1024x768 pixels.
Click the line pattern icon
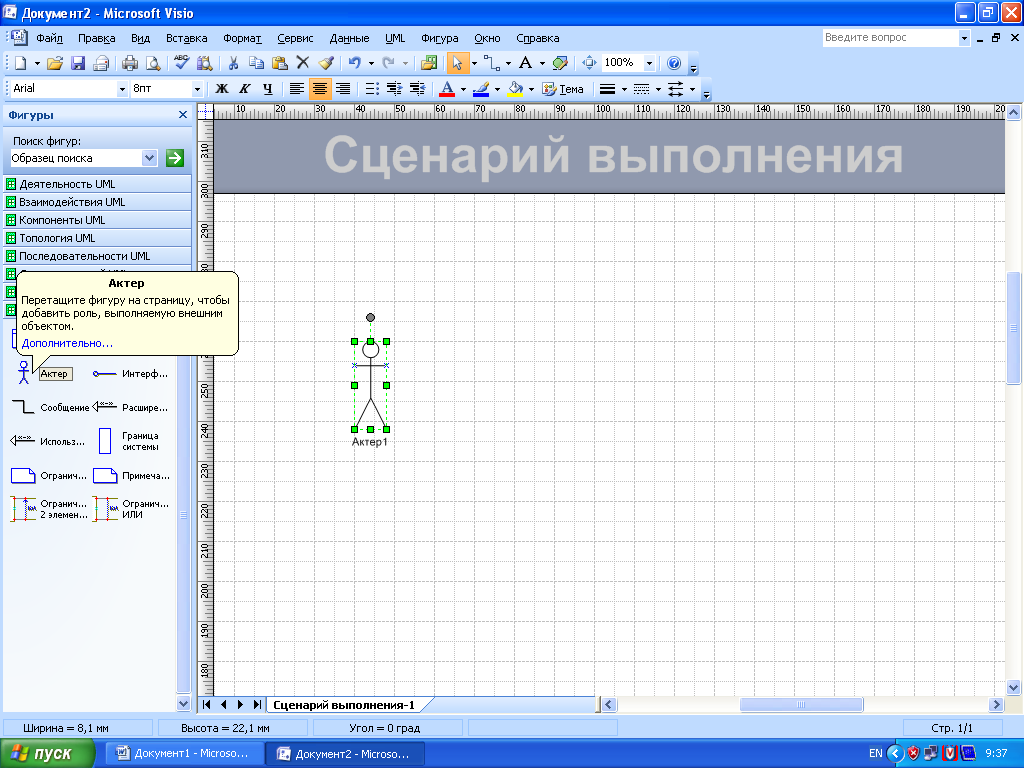(x=641, y=89)
